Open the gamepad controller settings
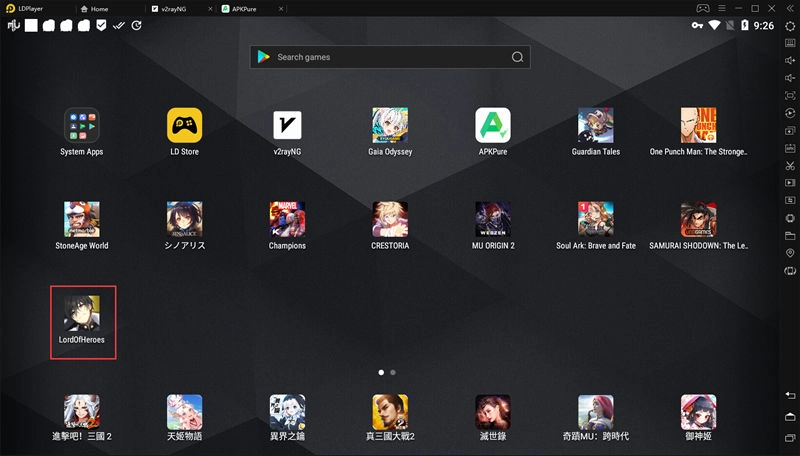800x456 pixels. (x=703, y=8)
